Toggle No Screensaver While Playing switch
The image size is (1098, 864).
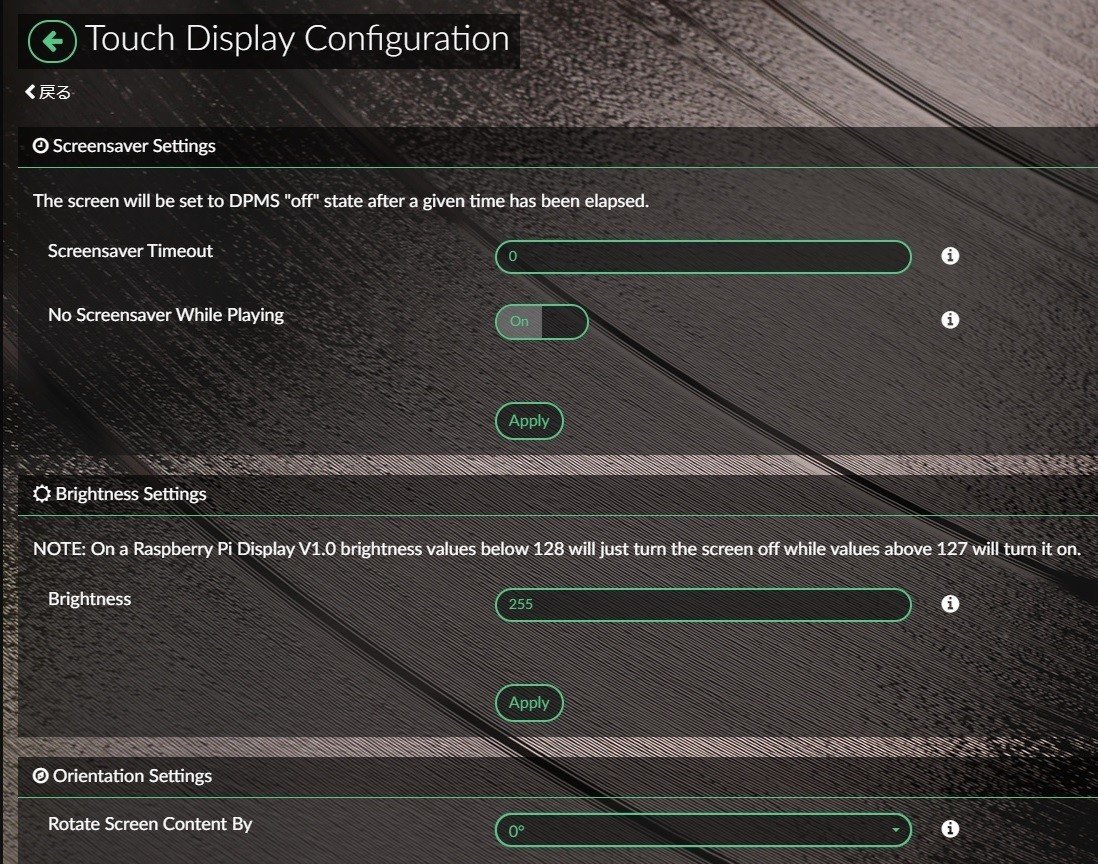(541, 321)
